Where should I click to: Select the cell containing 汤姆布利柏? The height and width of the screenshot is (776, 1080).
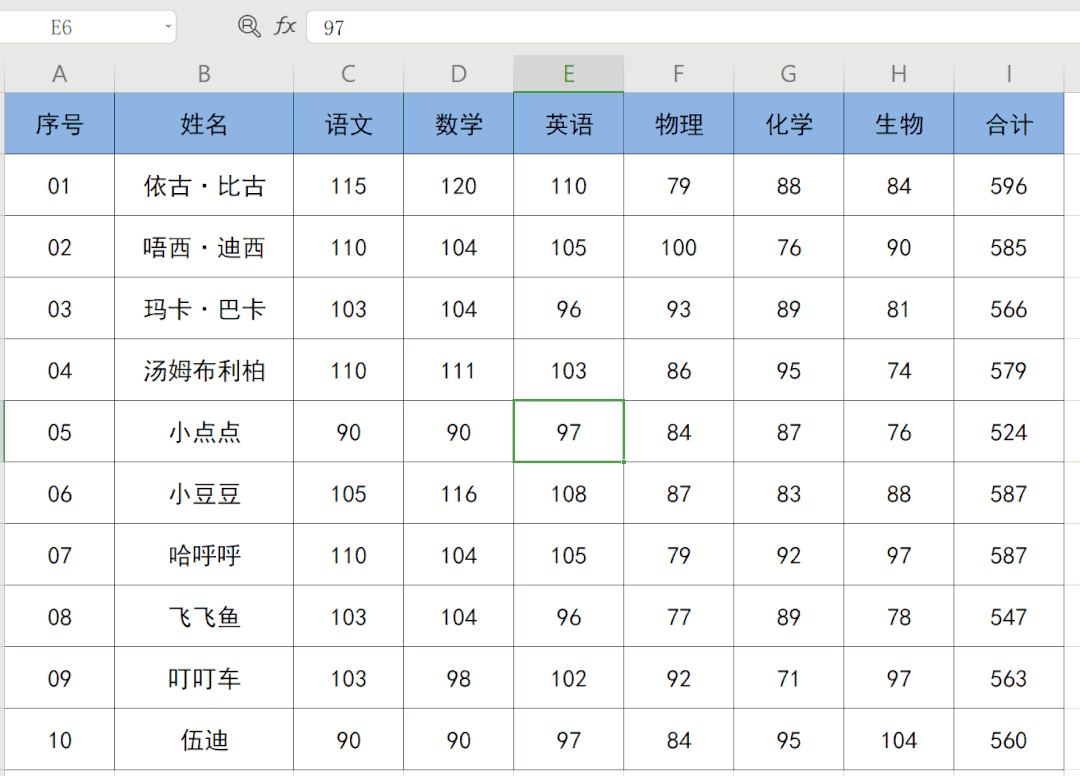[203, 370]
